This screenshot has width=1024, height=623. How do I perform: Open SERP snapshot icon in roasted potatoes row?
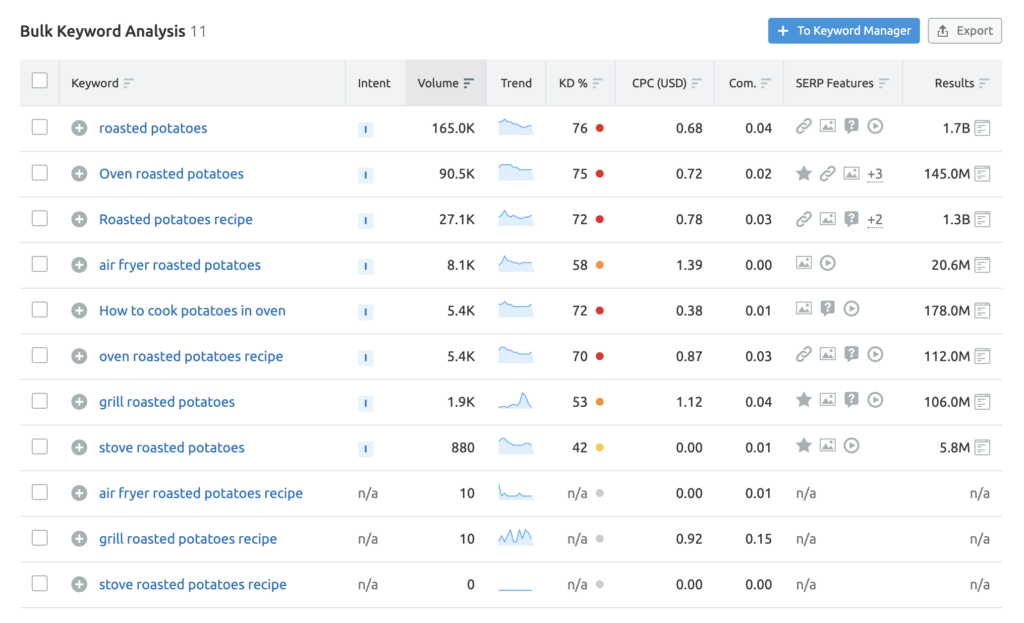click(982, 128)
